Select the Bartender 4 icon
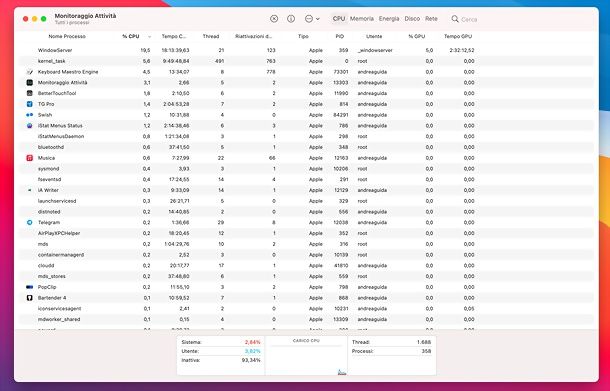 [30, 298]
